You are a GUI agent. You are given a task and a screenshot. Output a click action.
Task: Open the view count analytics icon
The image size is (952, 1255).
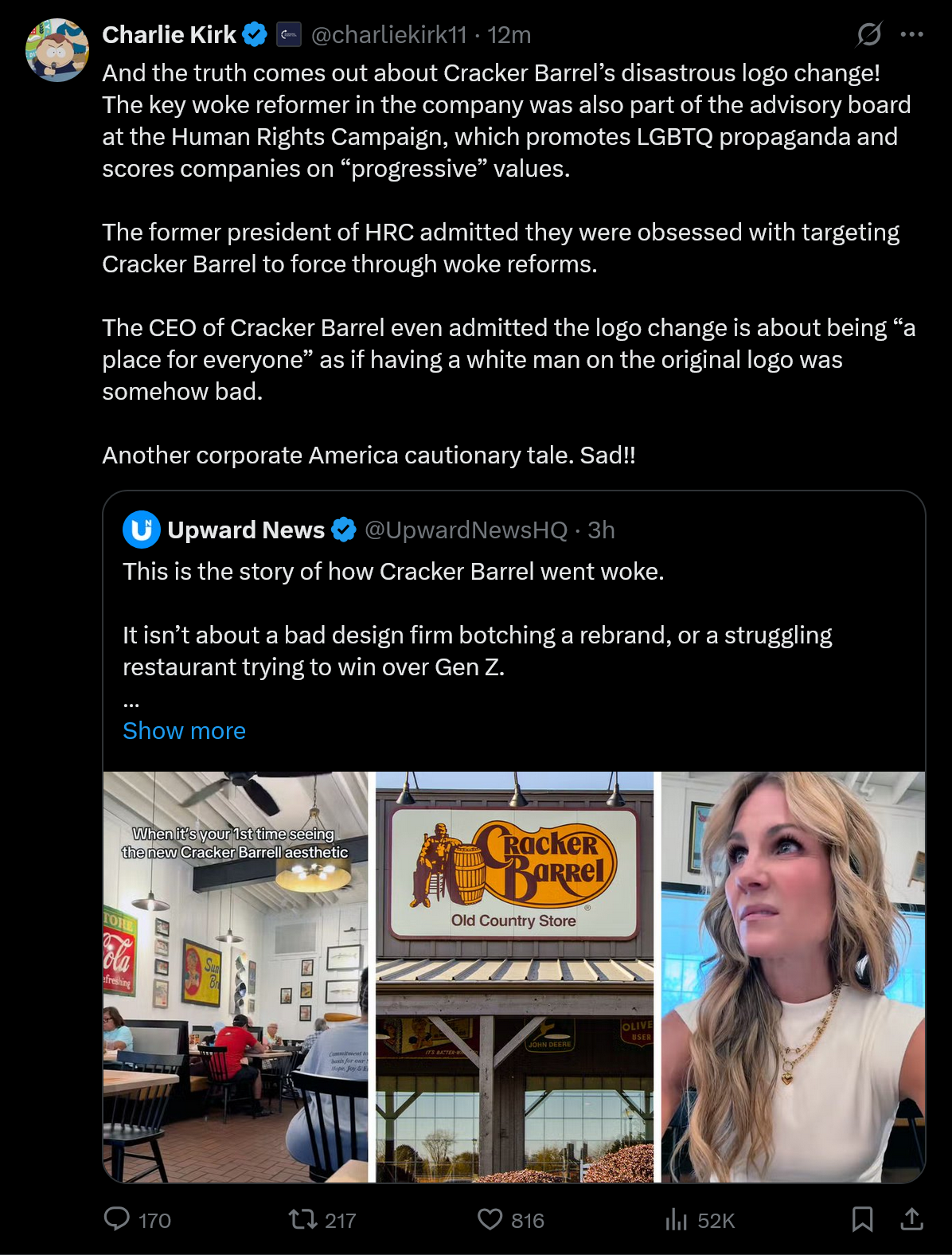point(676,1219)
